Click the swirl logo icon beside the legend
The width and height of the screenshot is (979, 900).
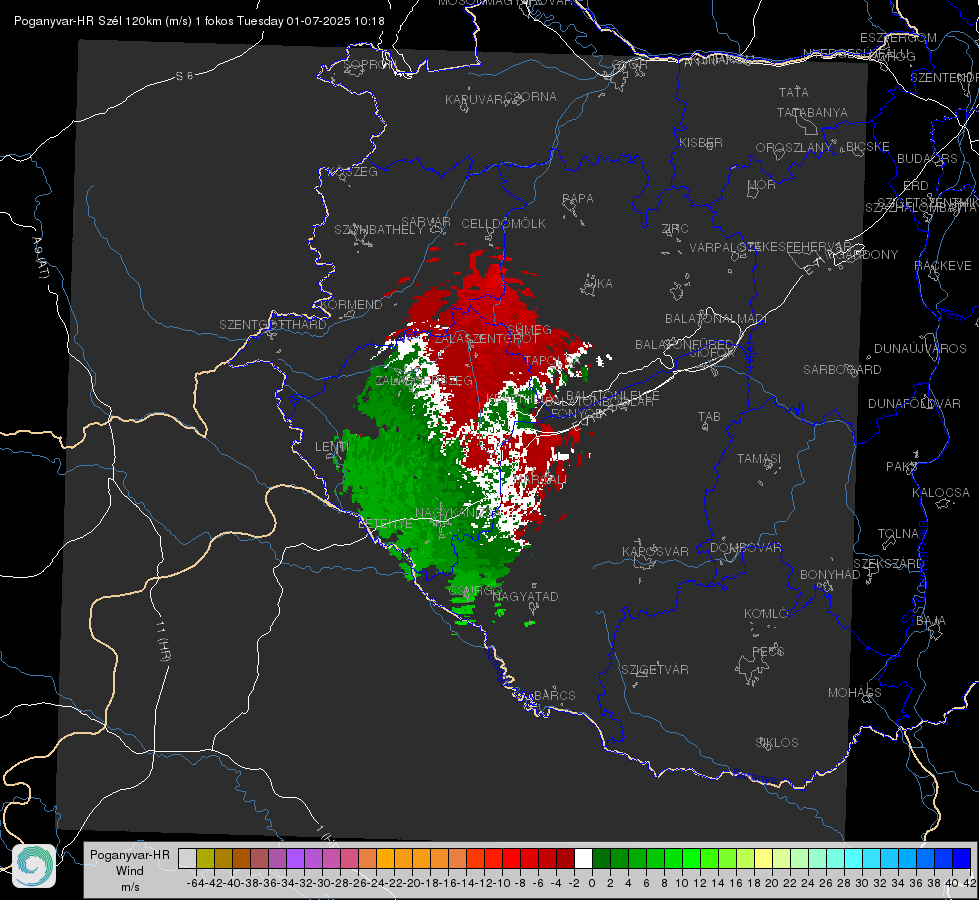click(x=34, y=866)
